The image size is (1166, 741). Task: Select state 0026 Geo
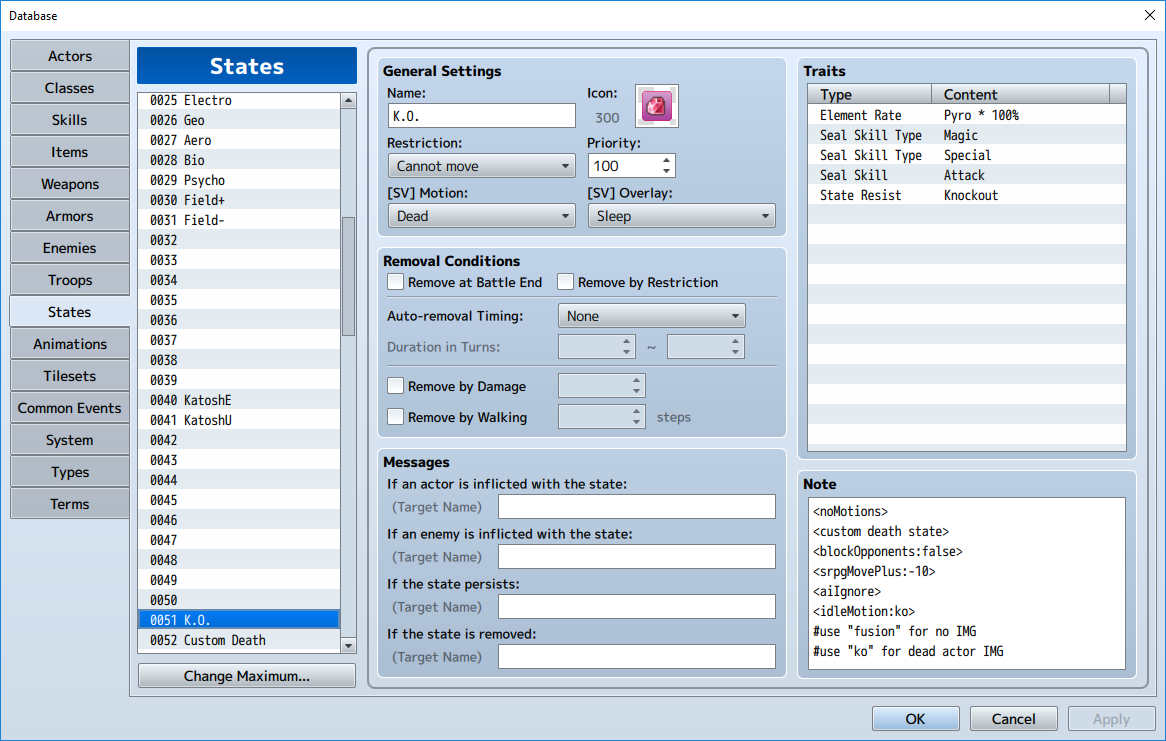239,121
